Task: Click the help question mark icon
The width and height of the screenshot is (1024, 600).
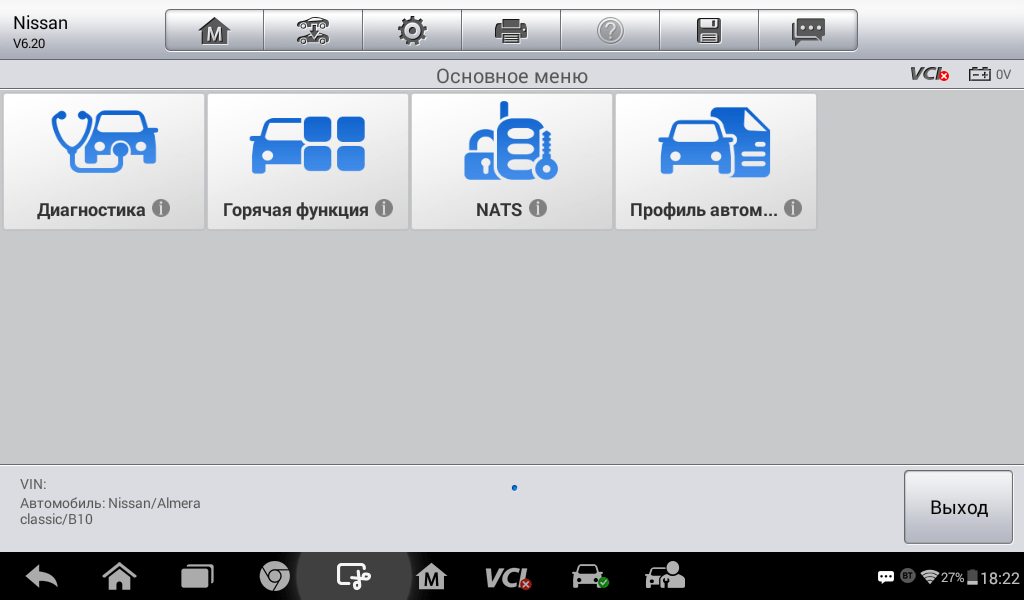Action: [610, 31]
